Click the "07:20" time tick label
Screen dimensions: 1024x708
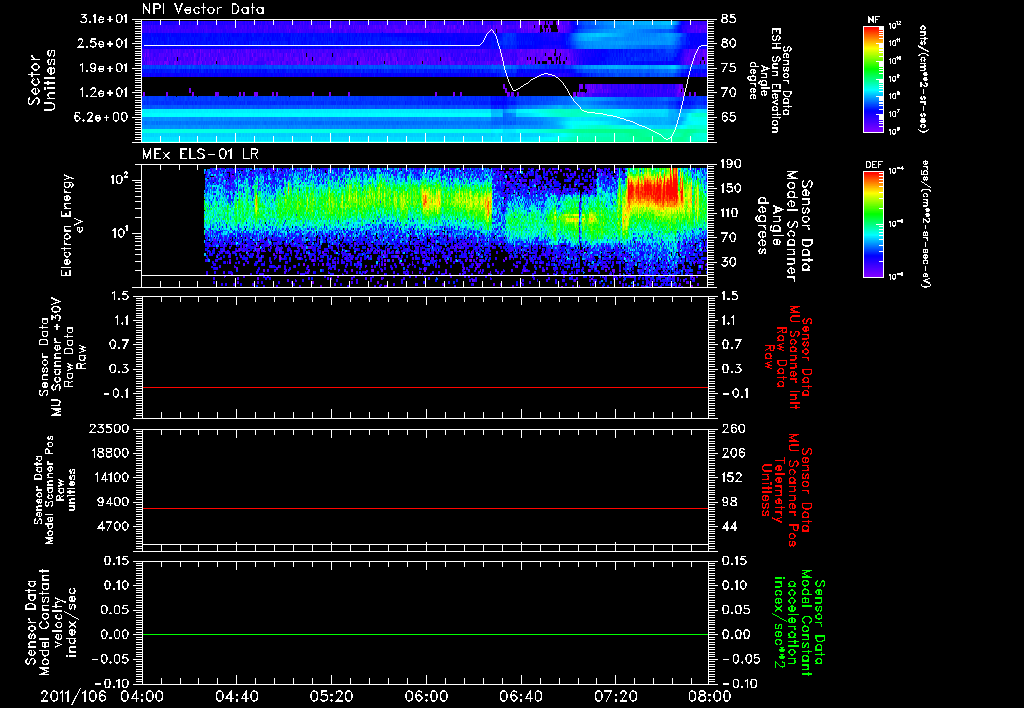point(615,696)
